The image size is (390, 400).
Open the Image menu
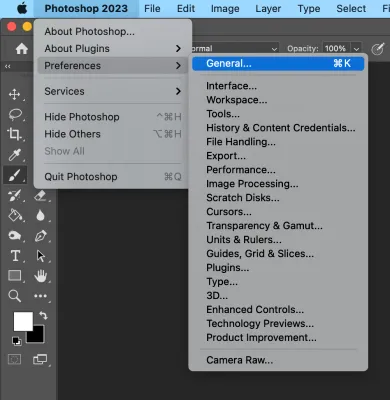tap(225, 8)
